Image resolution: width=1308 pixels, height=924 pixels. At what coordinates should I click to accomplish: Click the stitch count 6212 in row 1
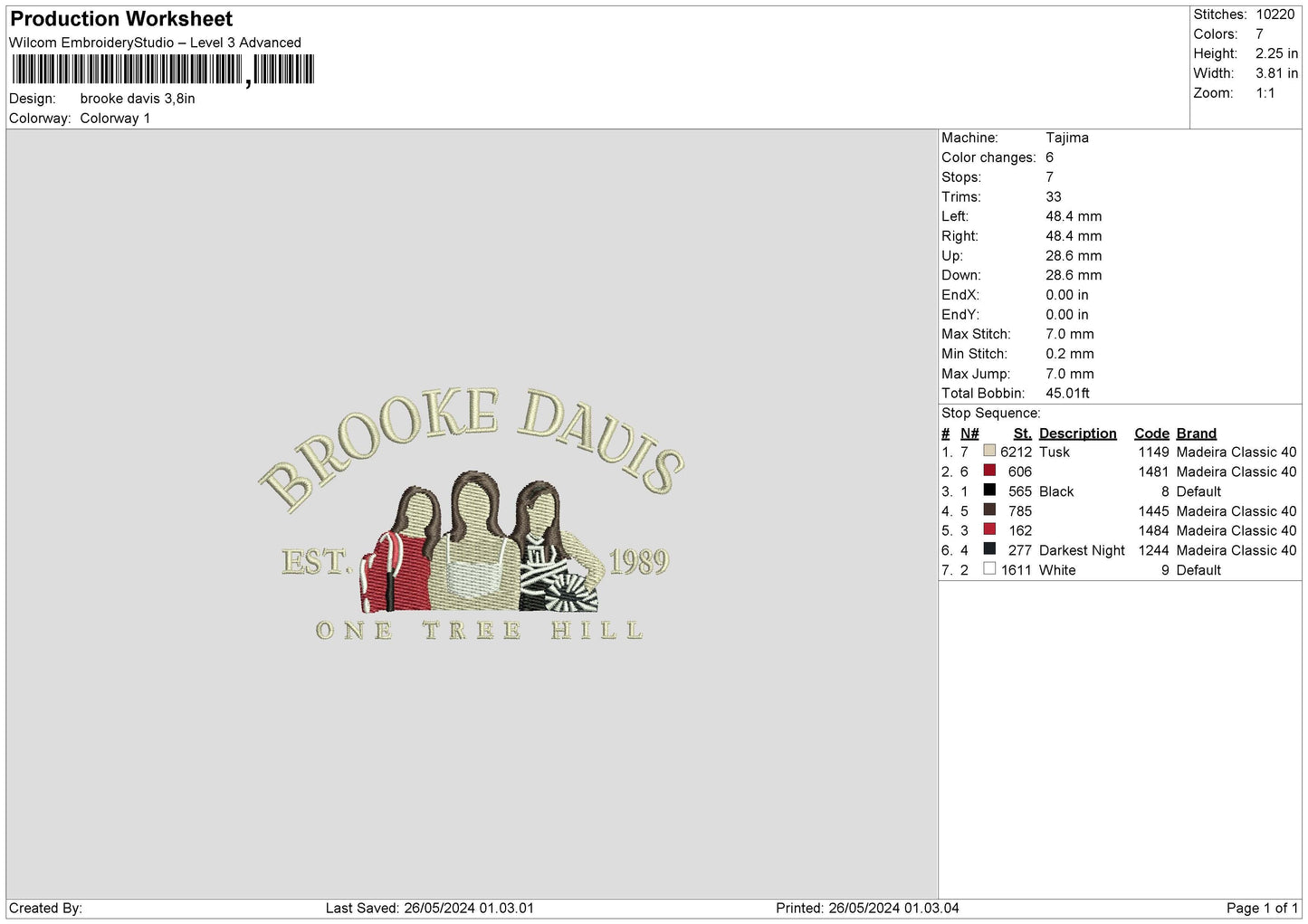point(1017,452)
